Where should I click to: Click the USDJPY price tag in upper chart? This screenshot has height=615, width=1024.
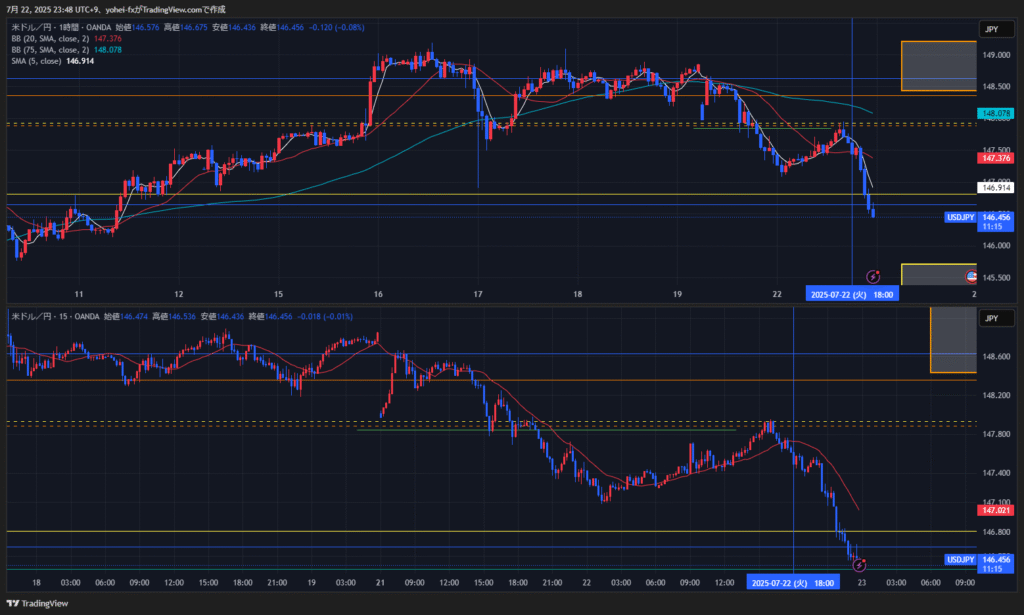click(961, 217)
